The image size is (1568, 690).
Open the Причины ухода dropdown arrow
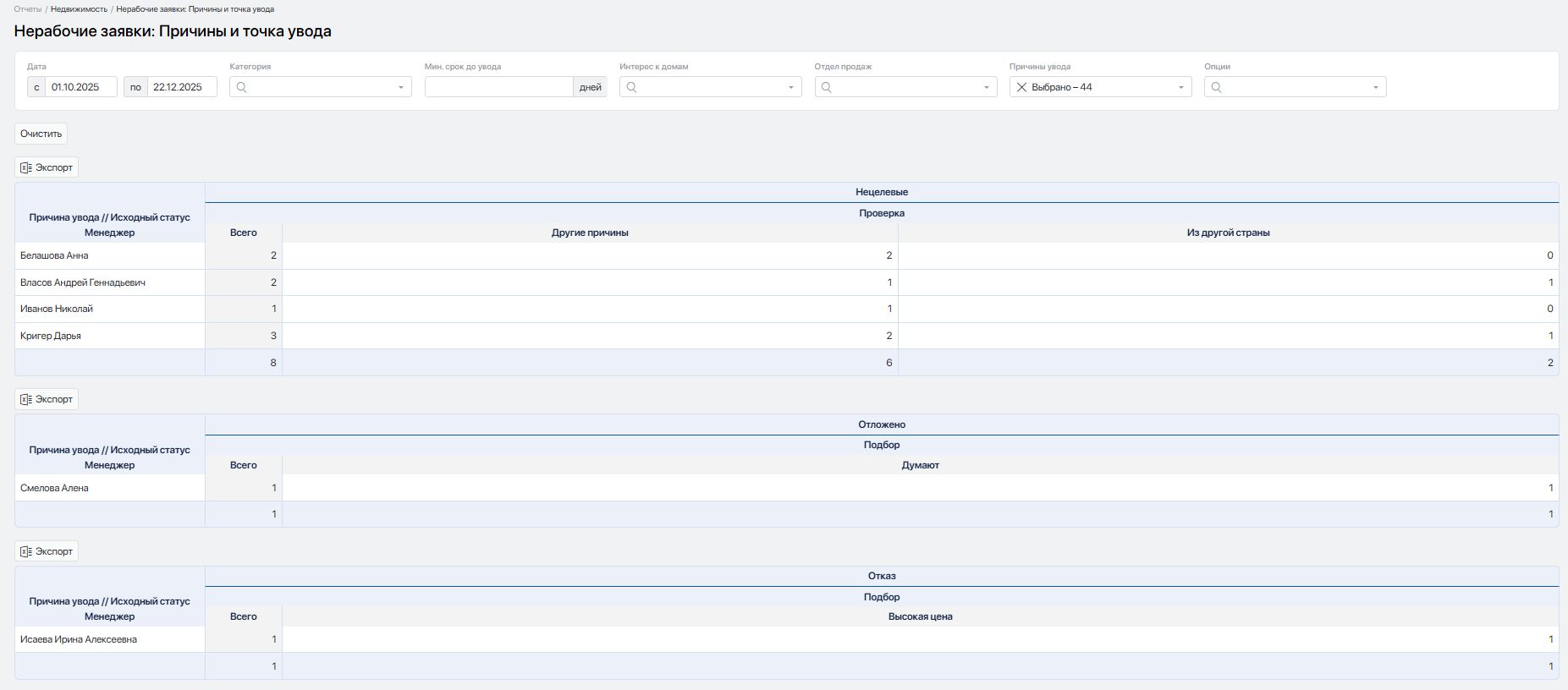1181,87
